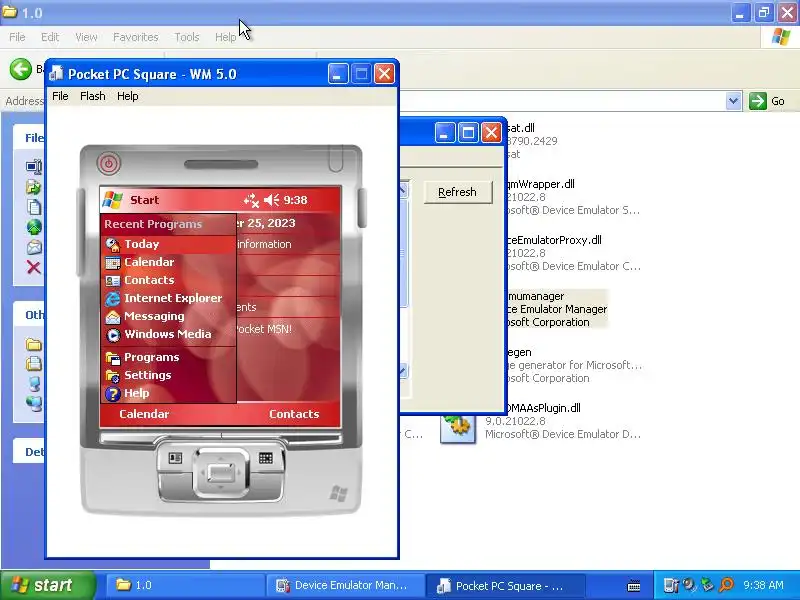Click the taskbar keyboard tray icon
The image size is (800, 600).
(634, 586)
